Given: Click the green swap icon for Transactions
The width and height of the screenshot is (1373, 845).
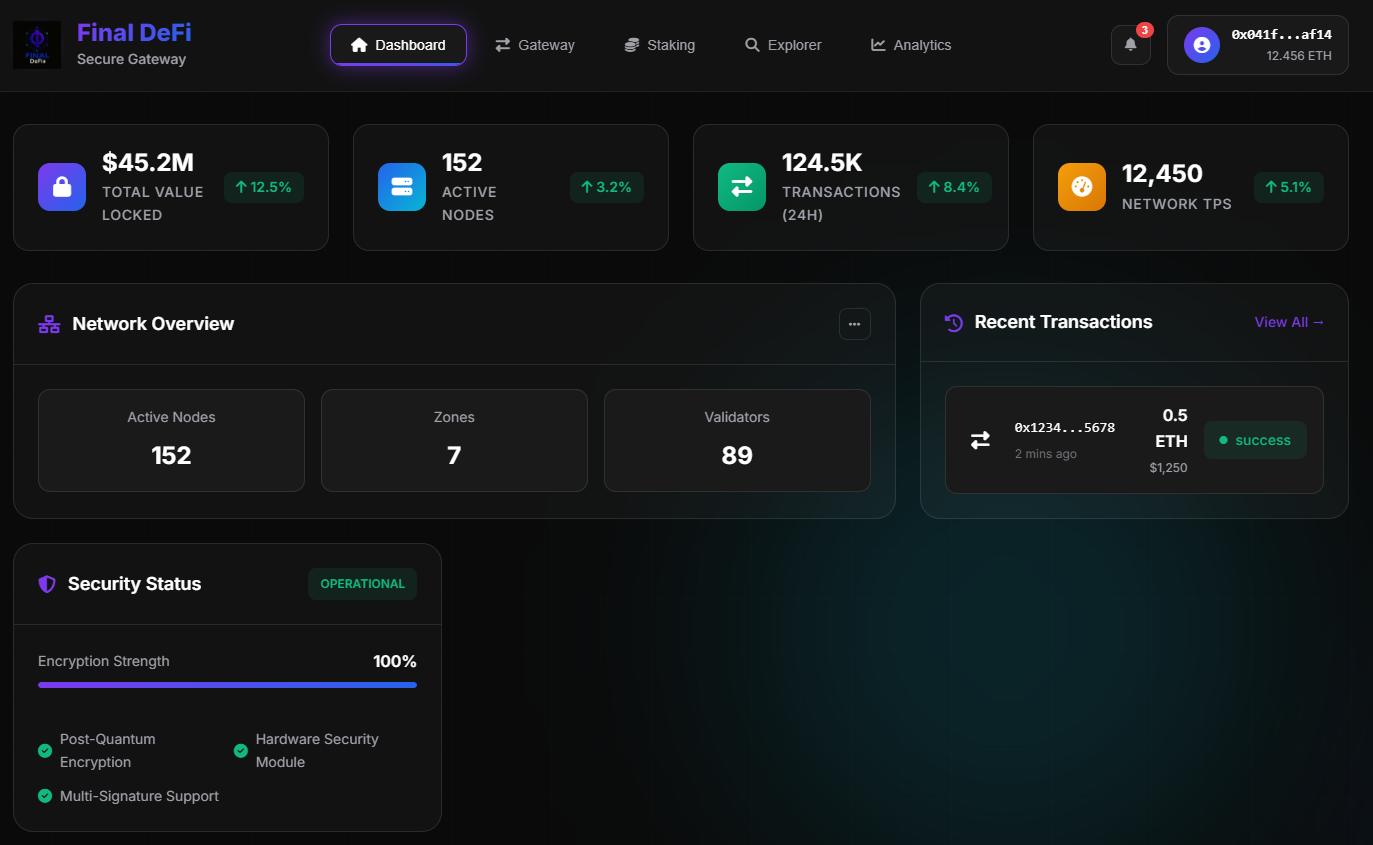Looking at the screenshot, I should (742, 187).
